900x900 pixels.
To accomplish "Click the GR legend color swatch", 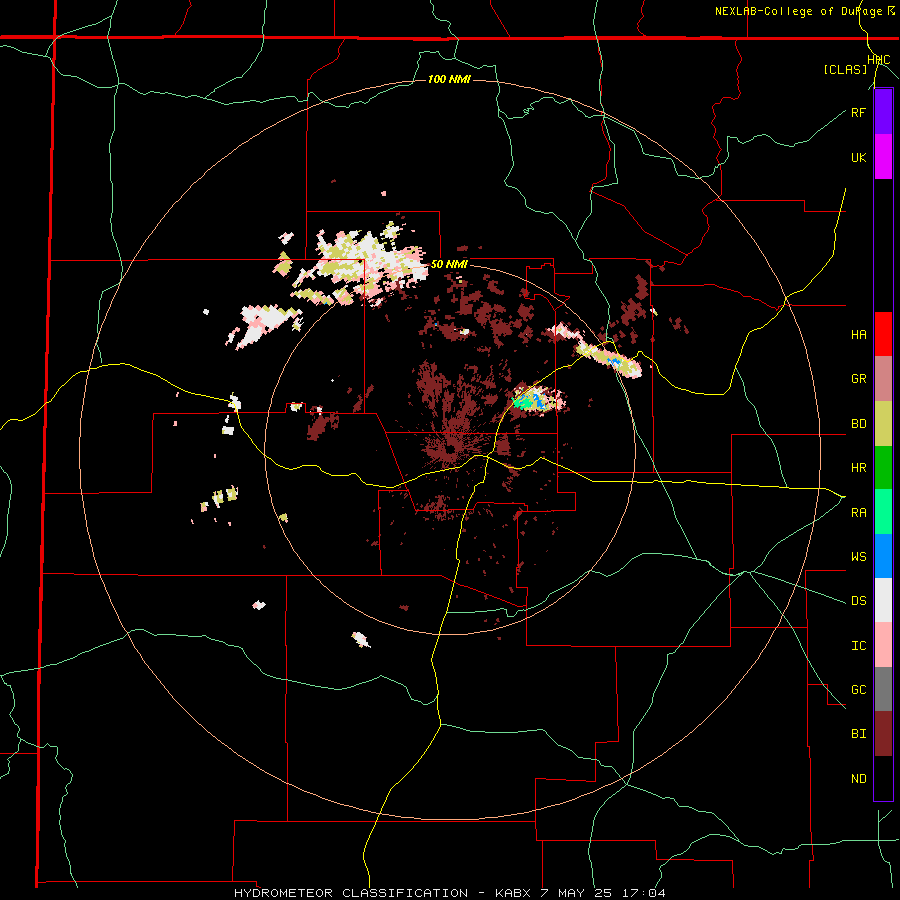I will pos(883,379).
